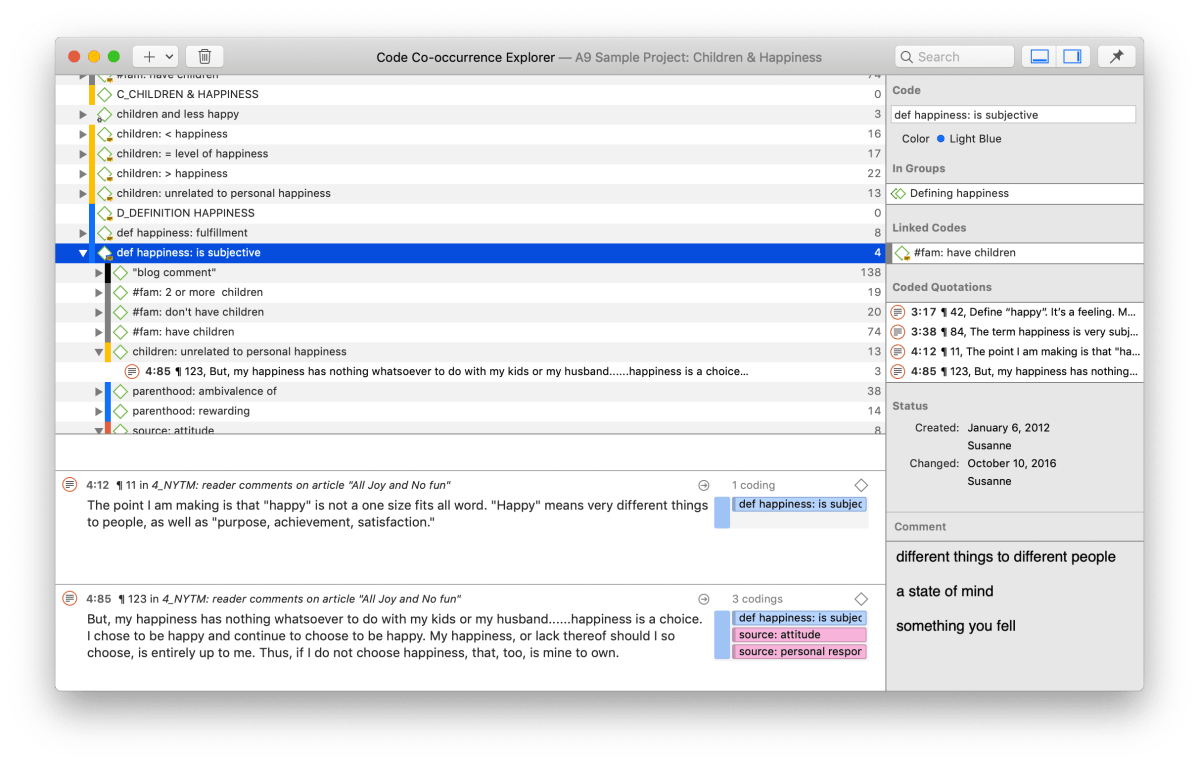The height and width of the screenshot is (764, 1199).
Task: Toggle the right inspector pane button
Action: click(1072, 57)
